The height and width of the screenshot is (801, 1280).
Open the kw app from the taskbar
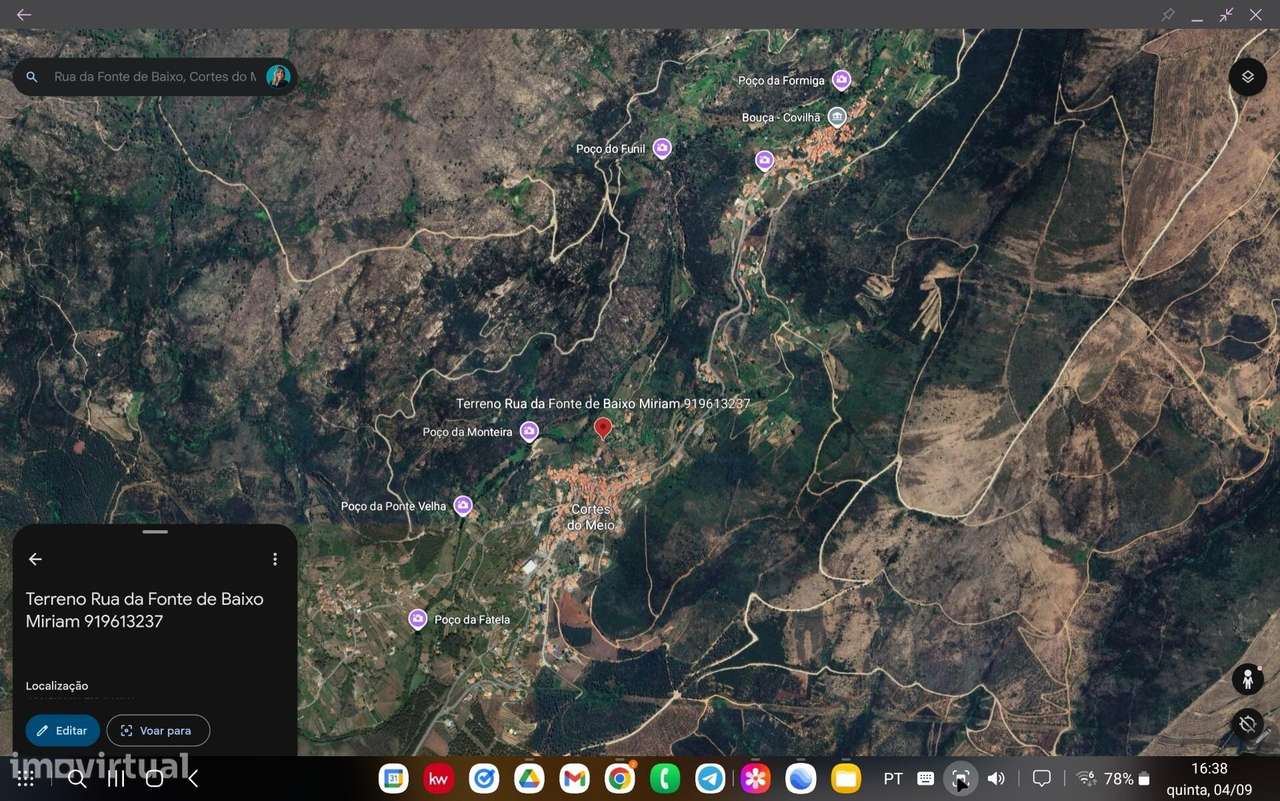[438, 778]
